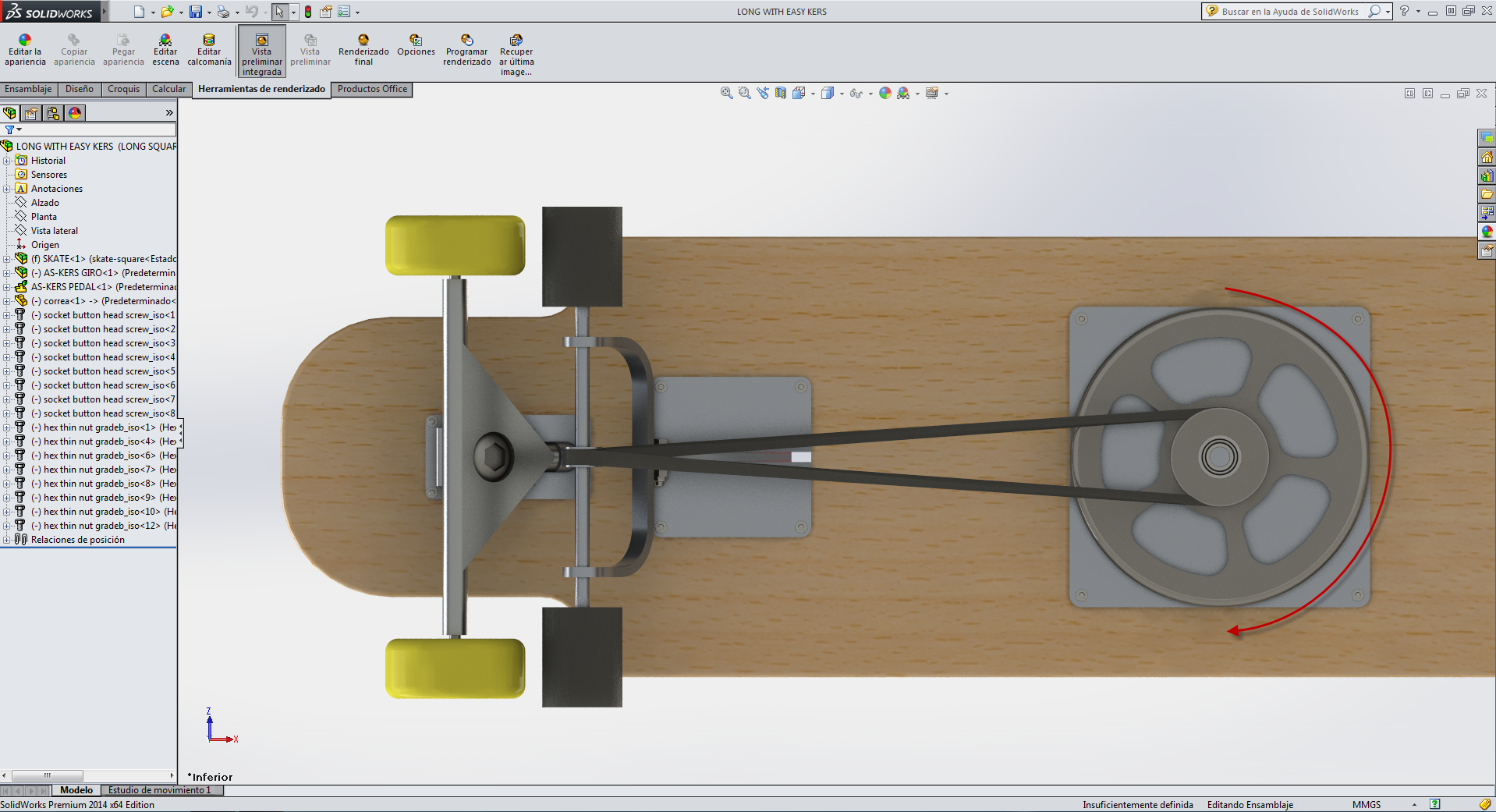
Task: Open Programar renderizado
Action: tap(466, 50)
